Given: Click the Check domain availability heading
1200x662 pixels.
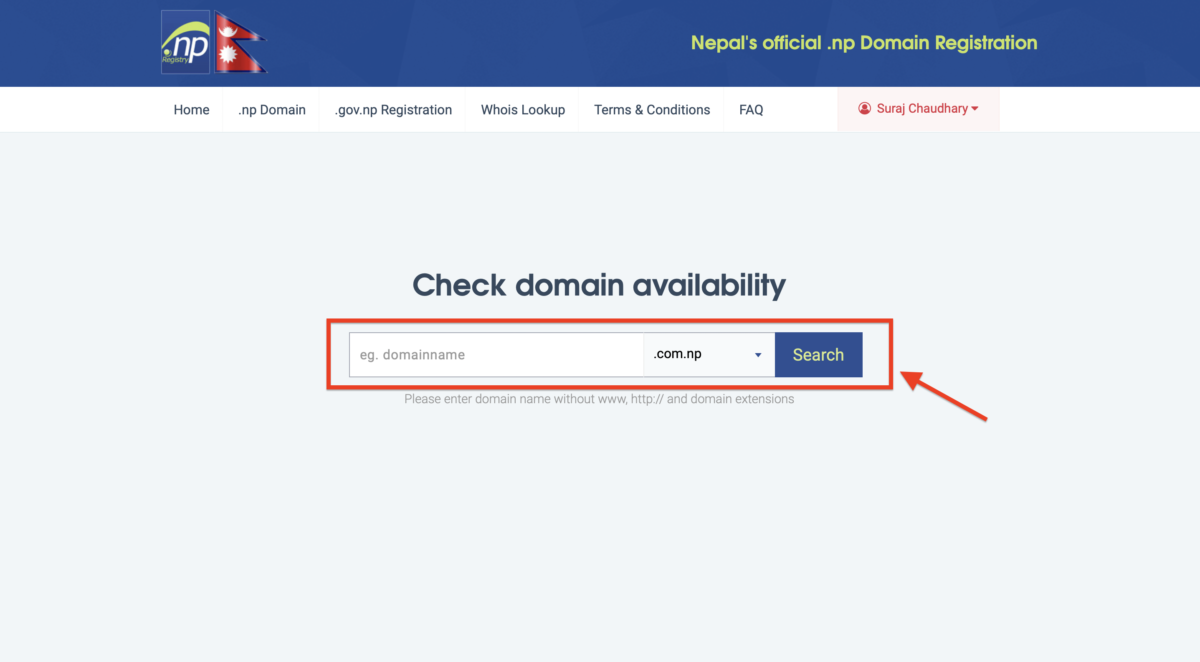Looking at the screenshot, I should click(598, 285).
